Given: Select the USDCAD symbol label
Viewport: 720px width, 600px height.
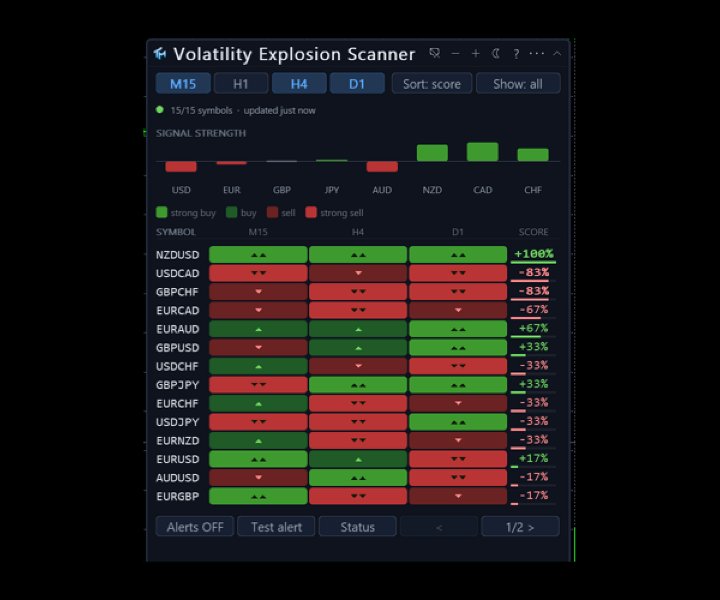Looking at the screenshot, I should click(178, 273).
